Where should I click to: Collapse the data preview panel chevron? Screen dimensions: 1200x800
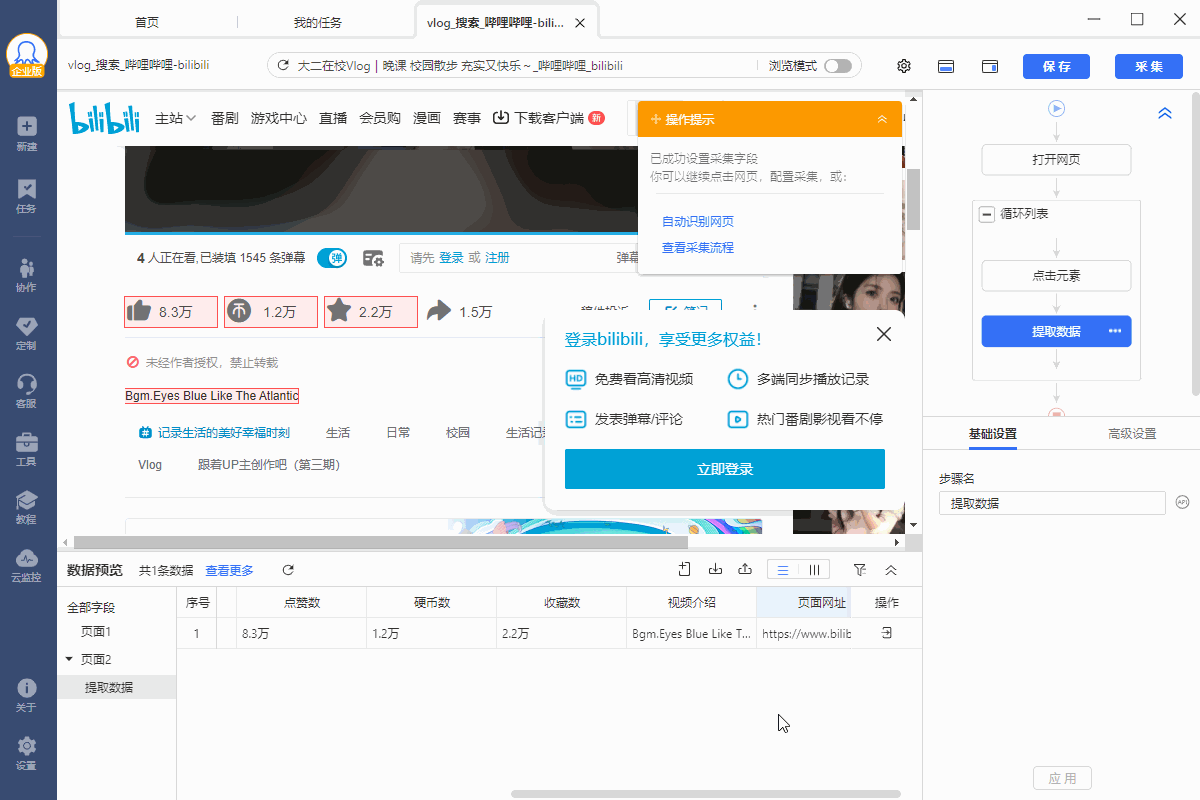891,570
